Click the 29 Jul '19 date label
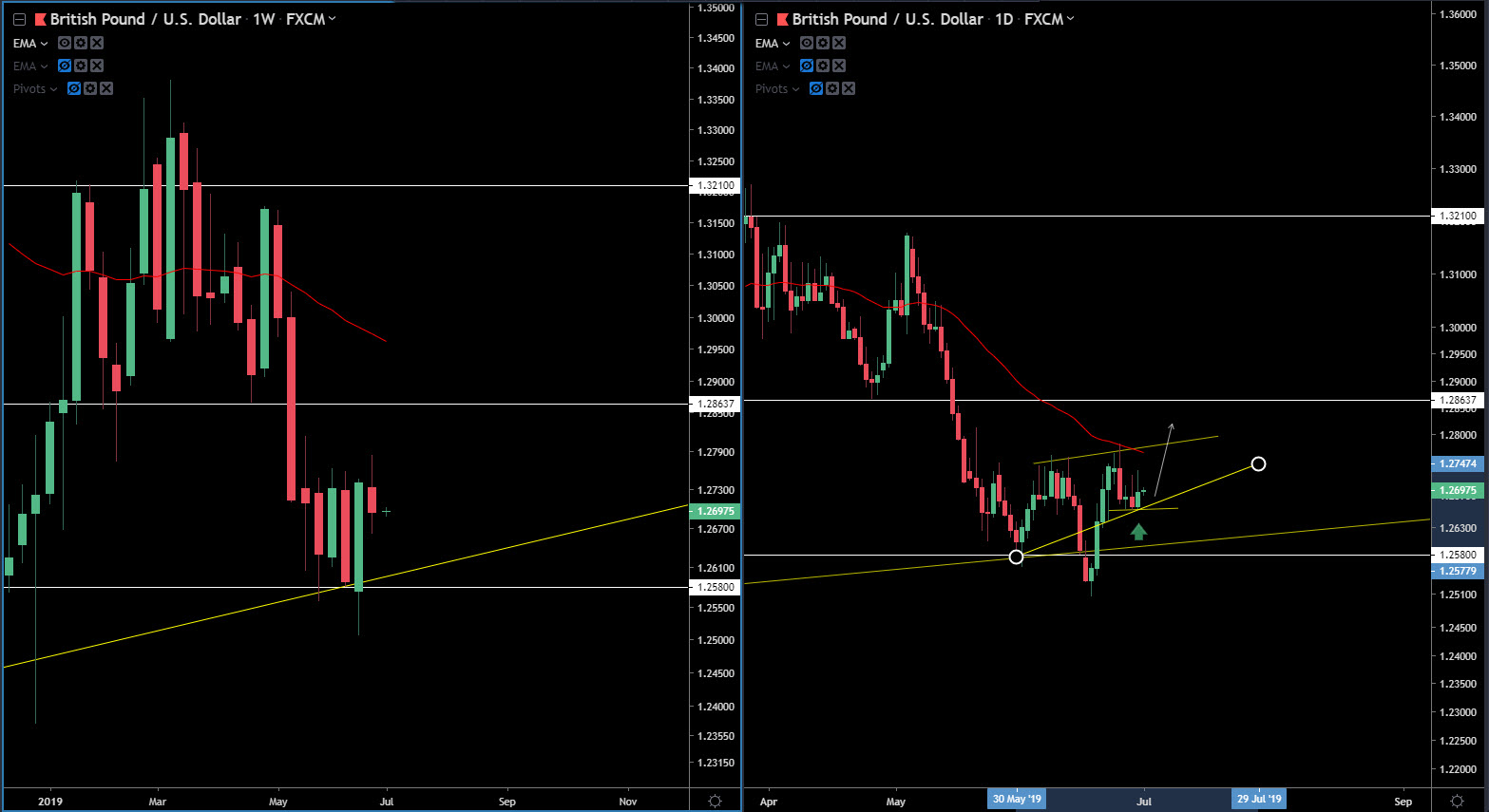The image size is (1489, 812). click(1259, 799)
